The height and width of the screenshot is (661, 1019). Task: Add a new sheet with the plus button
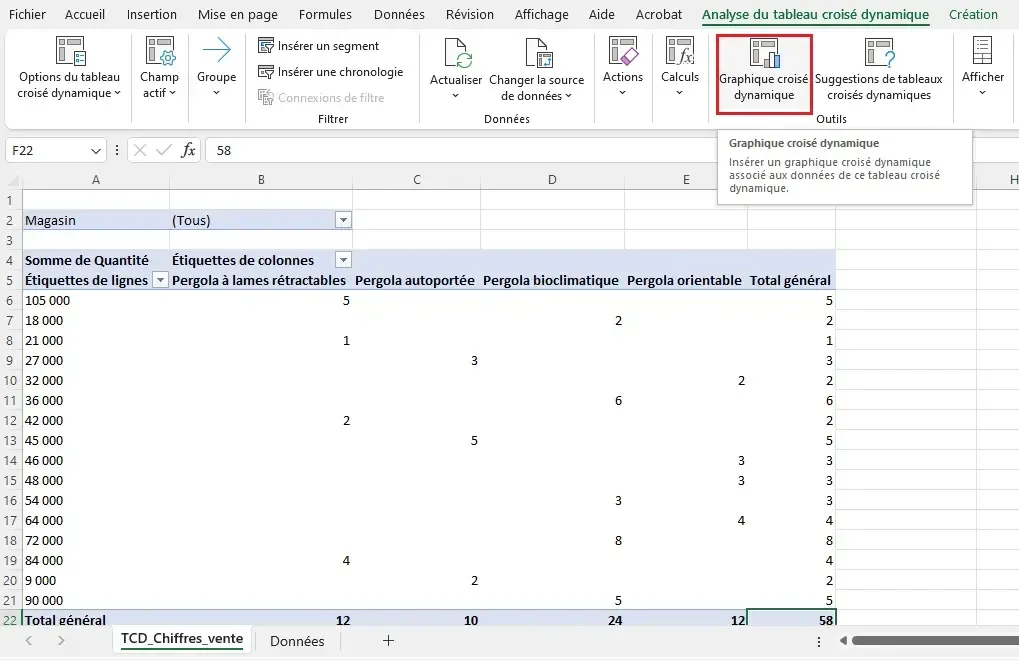click(x=388, y=641)
